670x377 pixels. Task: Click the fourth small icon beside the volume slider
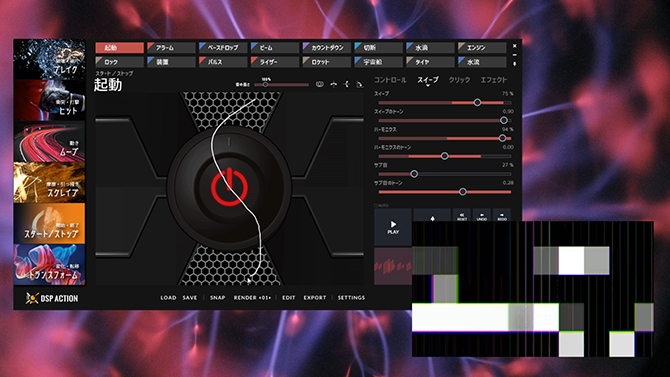(x=359, y=84)
